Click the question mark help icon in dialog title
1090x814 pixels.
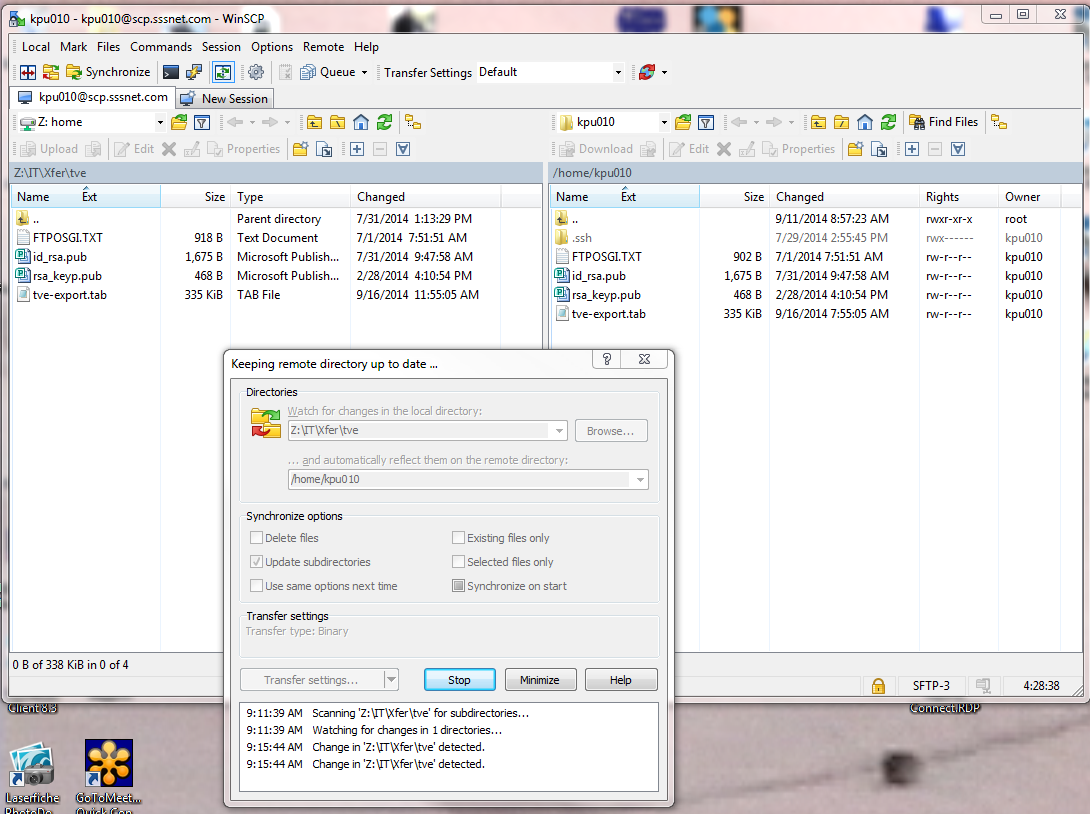click(x=607, y=360)
